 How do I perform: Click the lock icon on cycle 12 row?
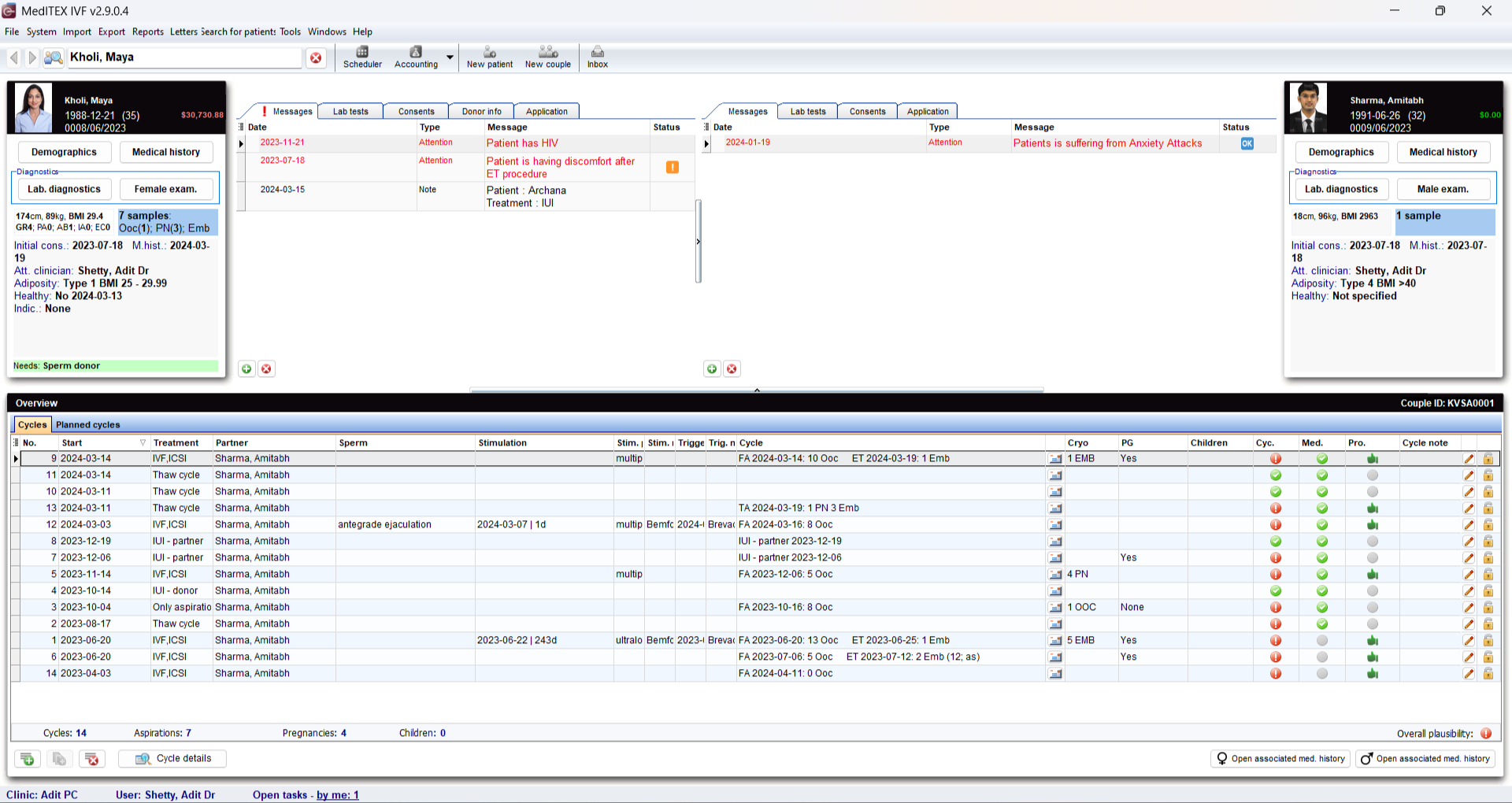(1488, 525)
